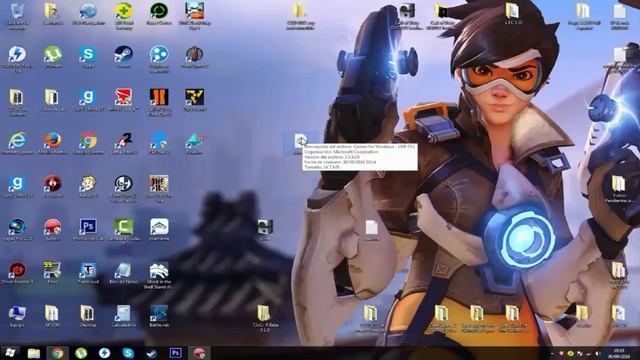Select the Battle.net desktop shortcut

click(x=159, y=316)
